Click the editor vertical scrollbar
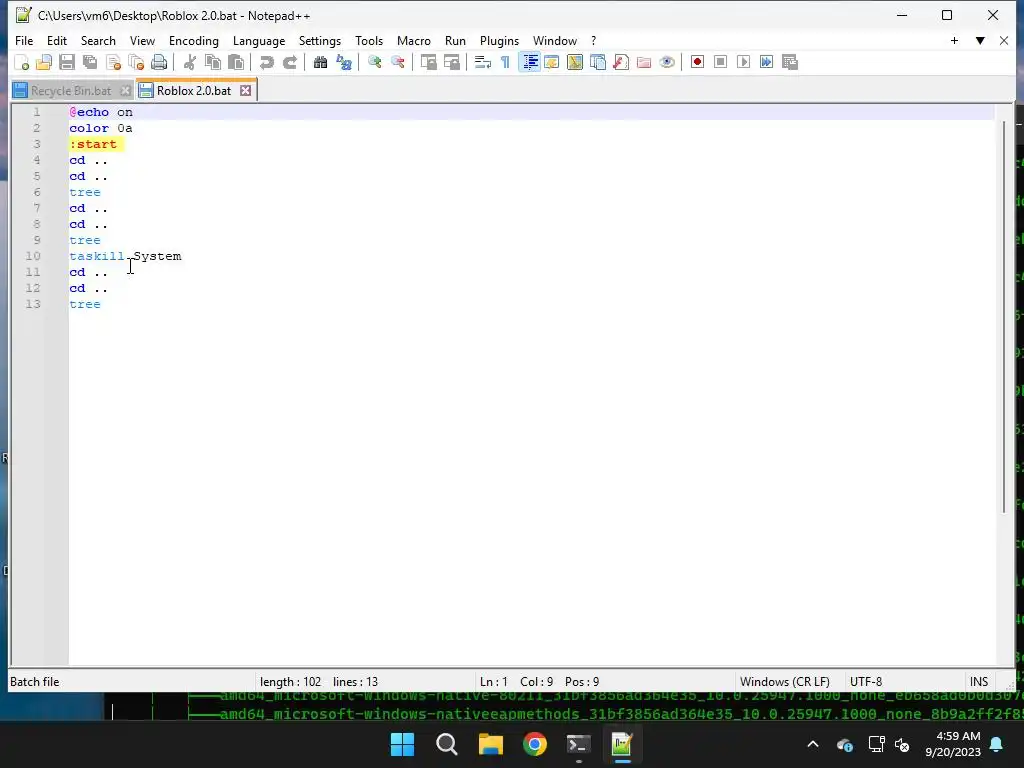Screen dimensions: 1024x768 coord(1004,317)
